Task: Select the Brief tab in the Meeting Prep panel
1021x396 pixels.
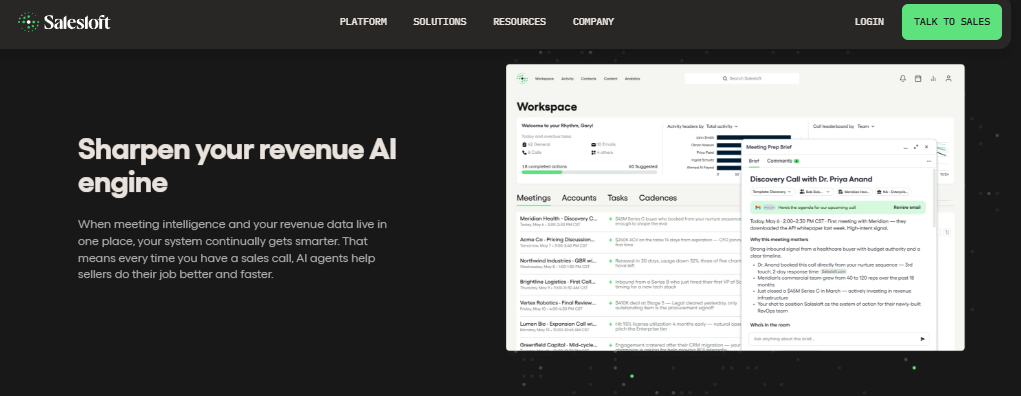Action: (x=754, y=161)
